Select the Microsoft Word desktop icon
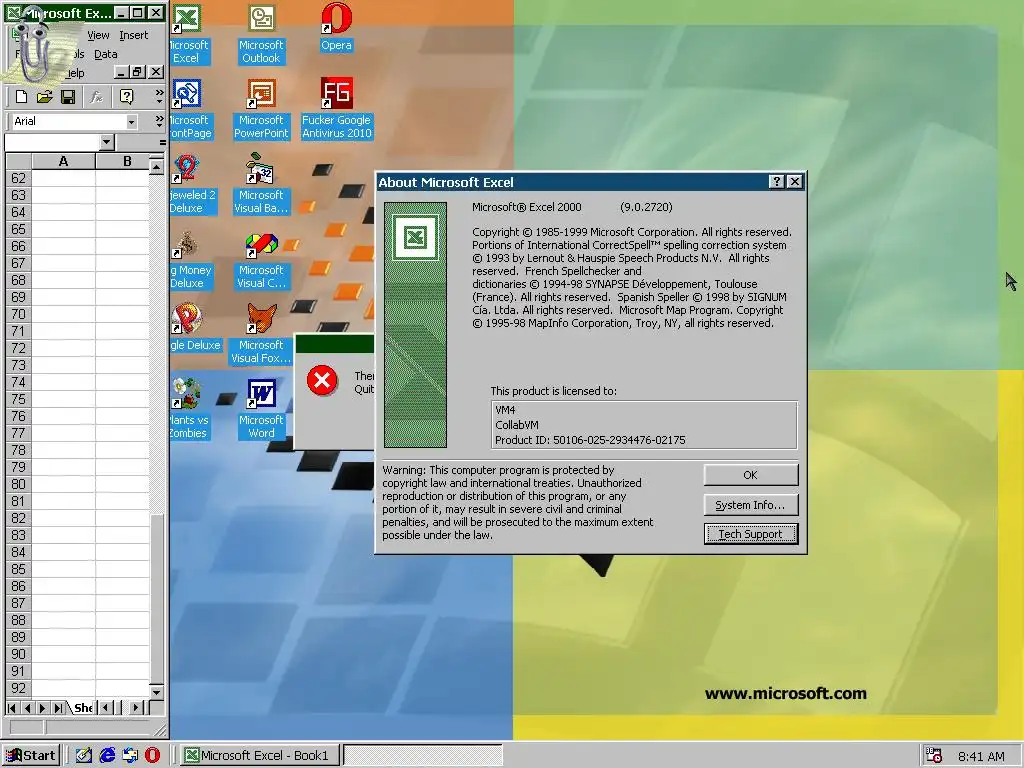 261,409
